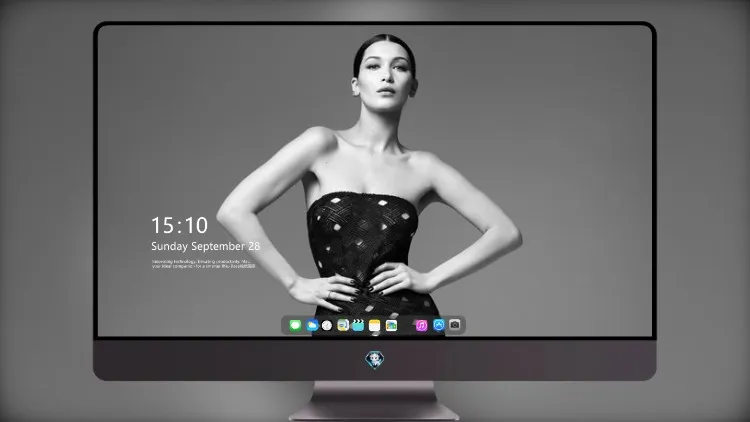Click the monitor stand below the screen
750x422 pixels.
[375, 400]
